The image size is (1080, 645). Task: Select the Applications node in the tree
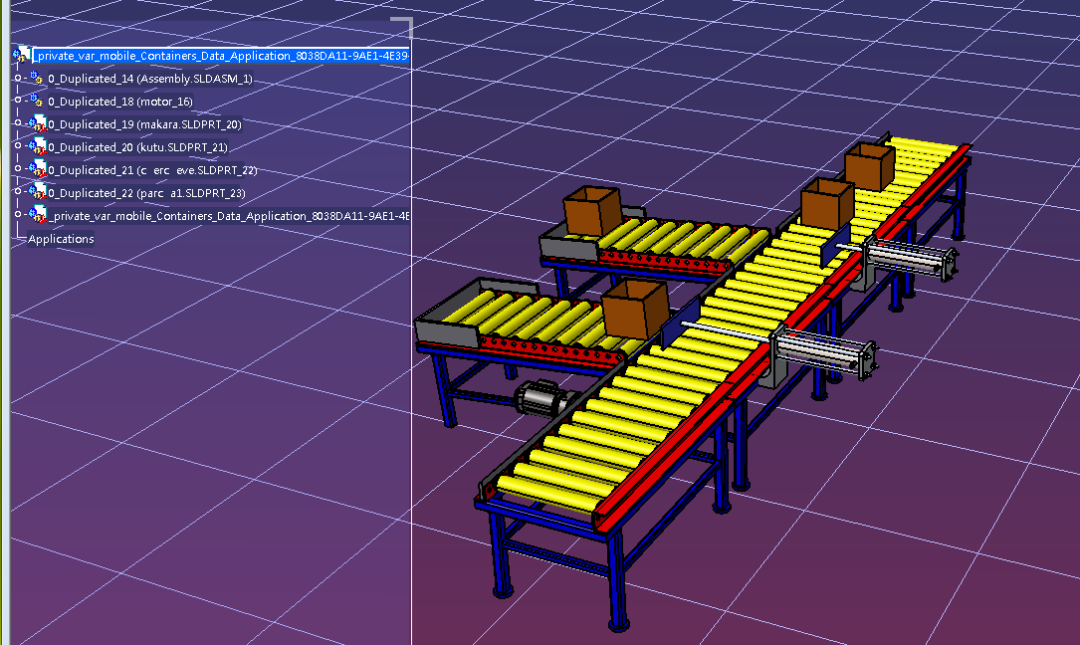[61, 239]
